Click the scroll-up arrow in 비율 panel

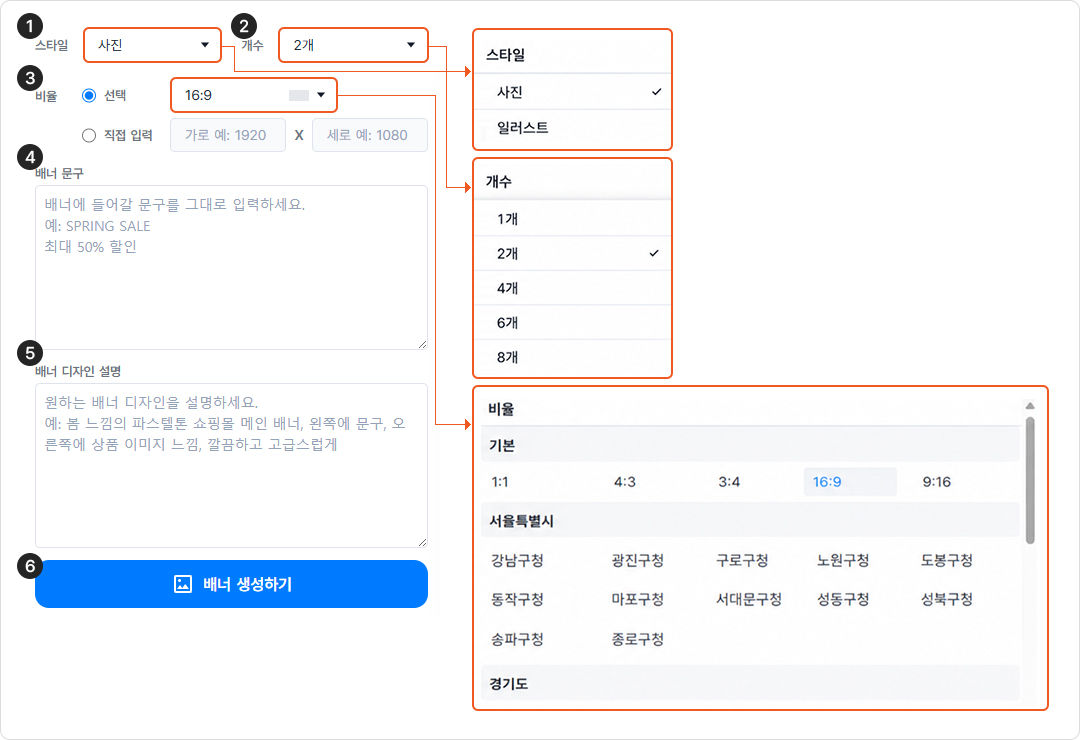coord(1030,406)
